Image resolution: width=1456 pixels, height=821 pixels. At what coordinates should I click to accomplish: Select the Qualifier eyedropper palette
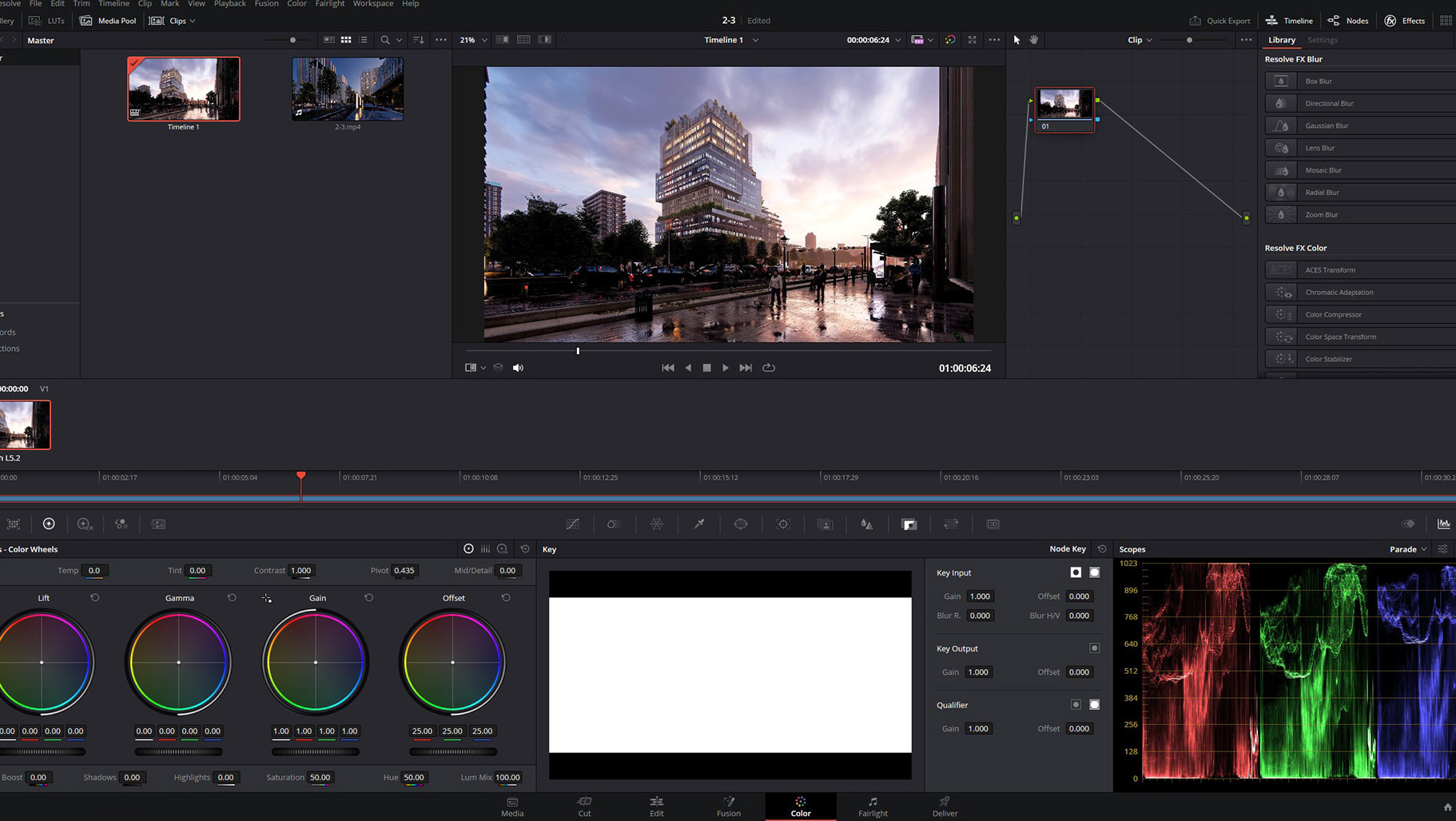(699, 524)
